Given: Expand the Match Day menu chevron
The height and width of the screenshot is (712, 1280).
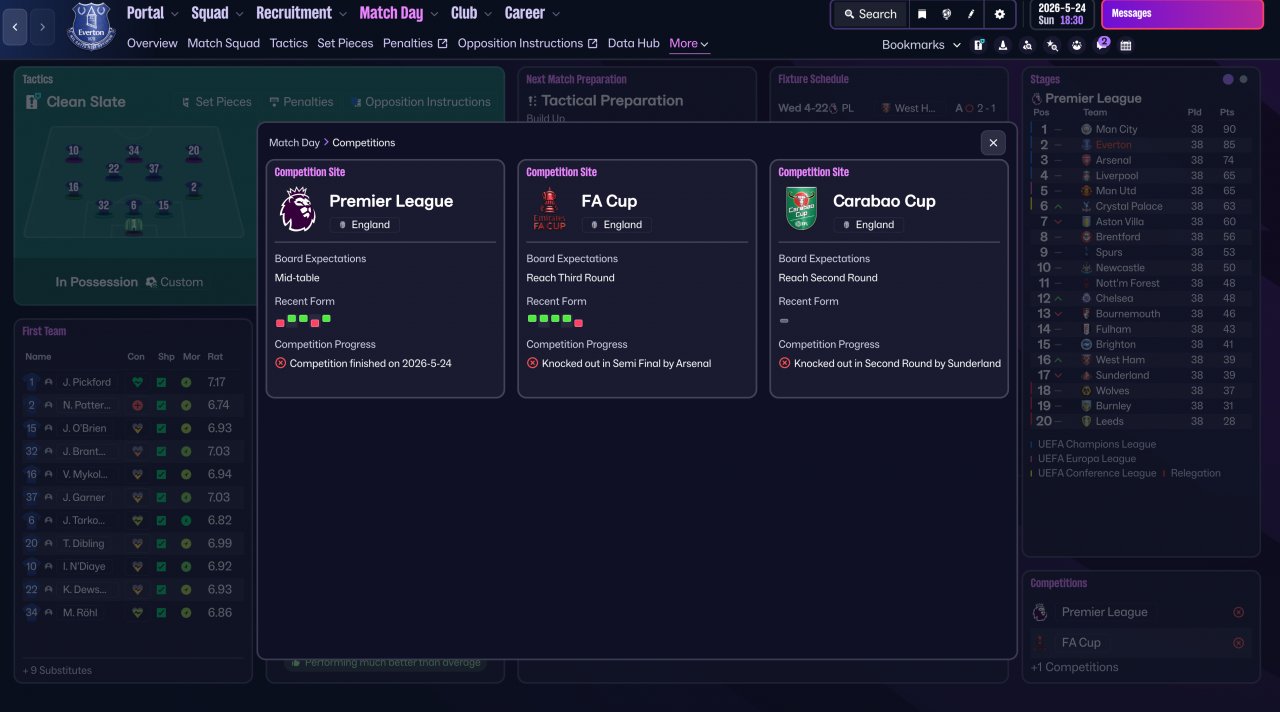Looking at the screenshot, I should coord(434,14).
